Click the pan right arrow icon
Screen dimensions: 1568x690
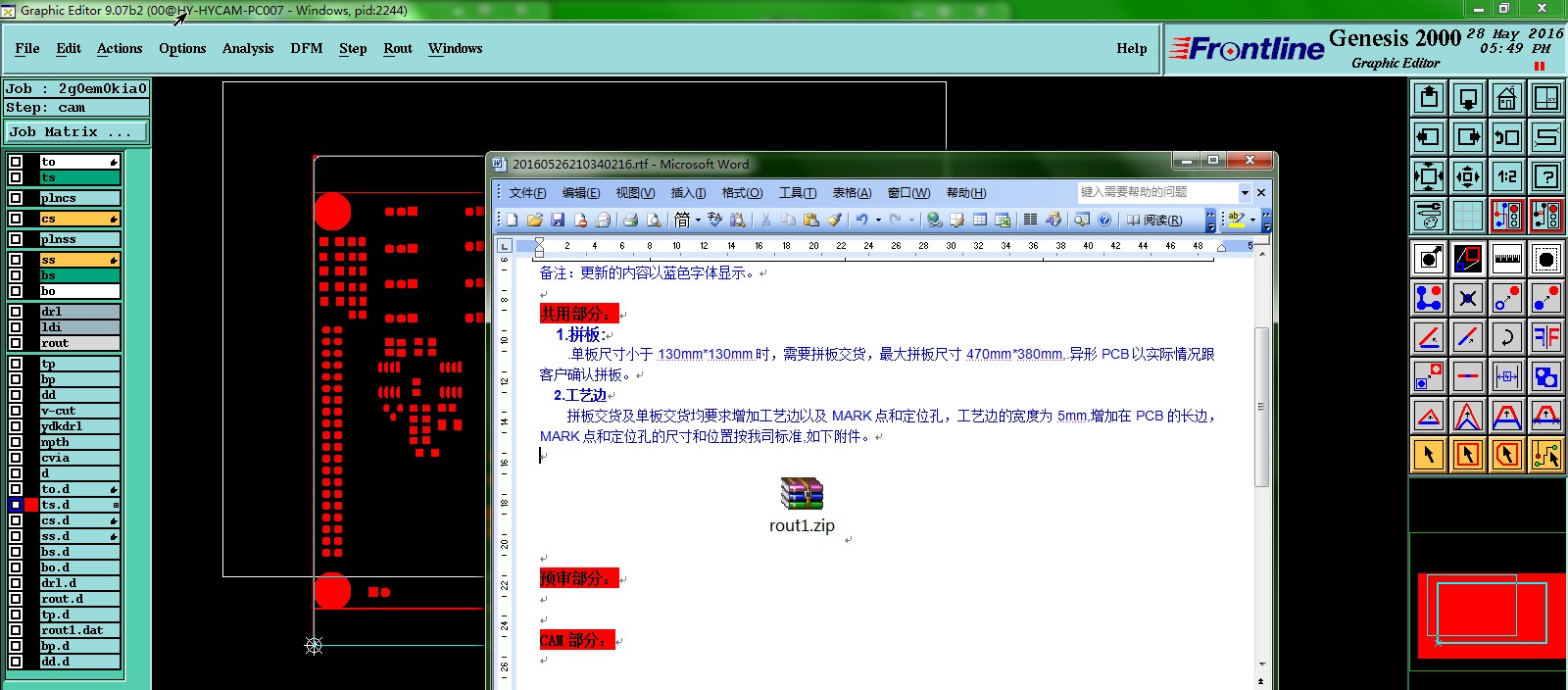point(1468,137)
